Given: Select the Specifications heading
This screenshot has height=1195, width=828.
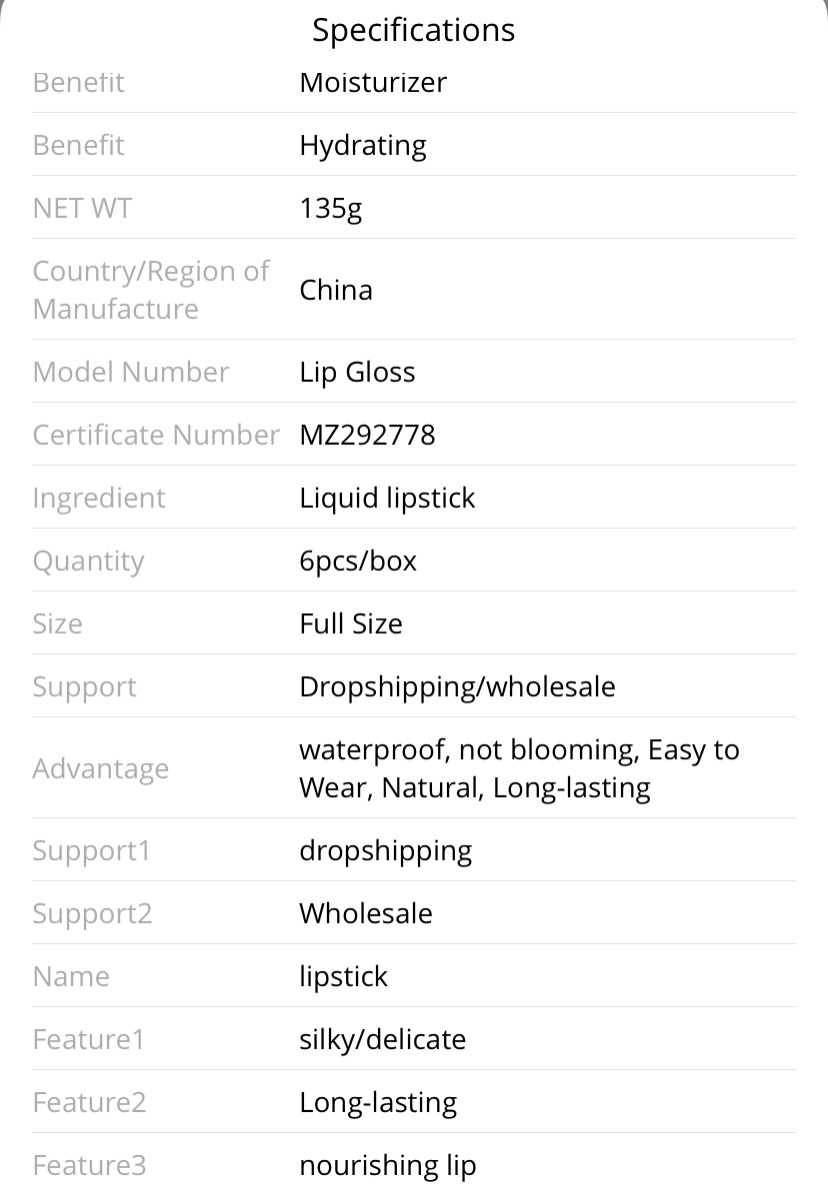Looking at the screenshot, I should (414, 30).
